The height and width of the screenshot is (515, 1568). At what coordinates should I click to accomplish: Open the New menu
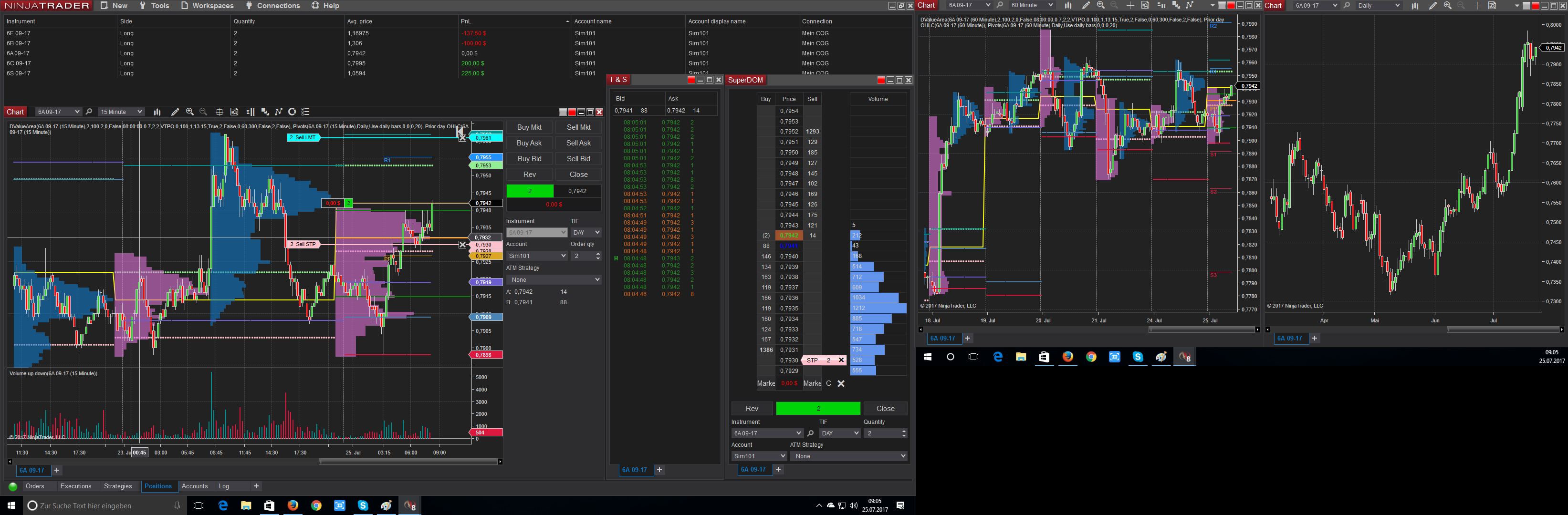[114, 5]
